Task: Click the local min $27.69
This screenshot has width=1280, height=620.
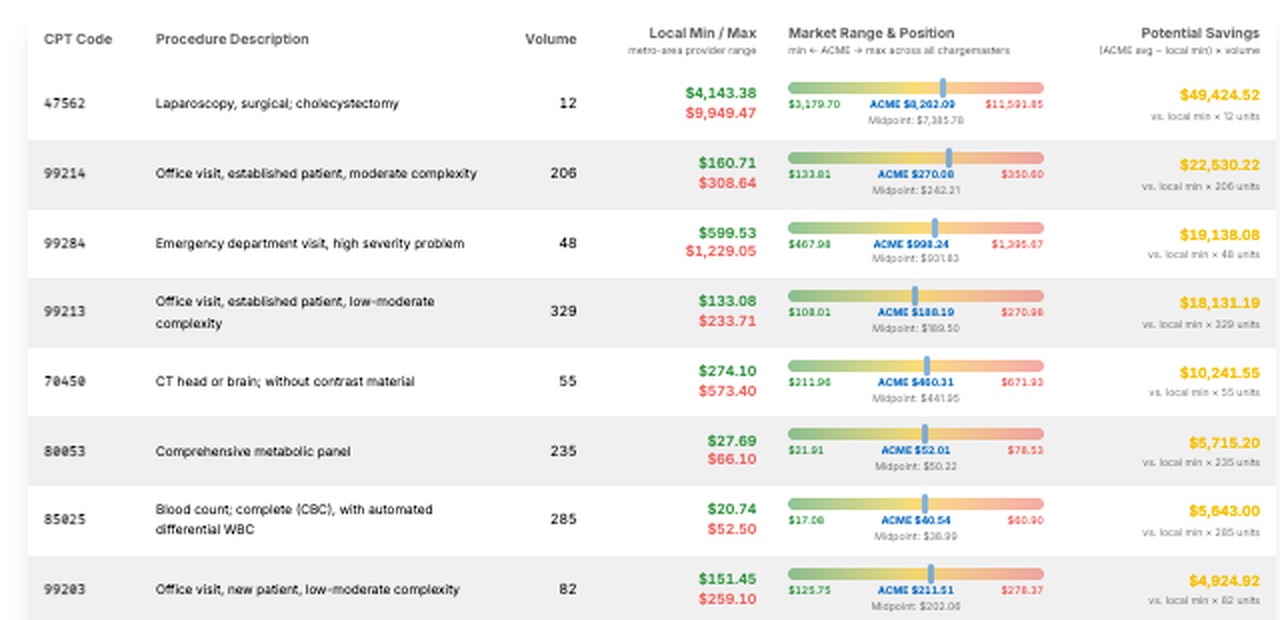Action: pos(732,440)
